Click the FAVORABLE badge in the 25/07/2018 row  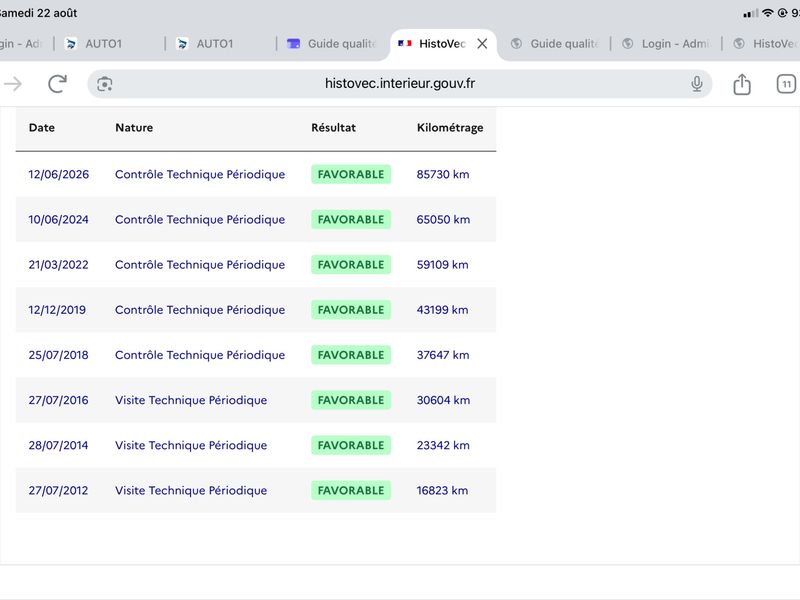(351, 355)
